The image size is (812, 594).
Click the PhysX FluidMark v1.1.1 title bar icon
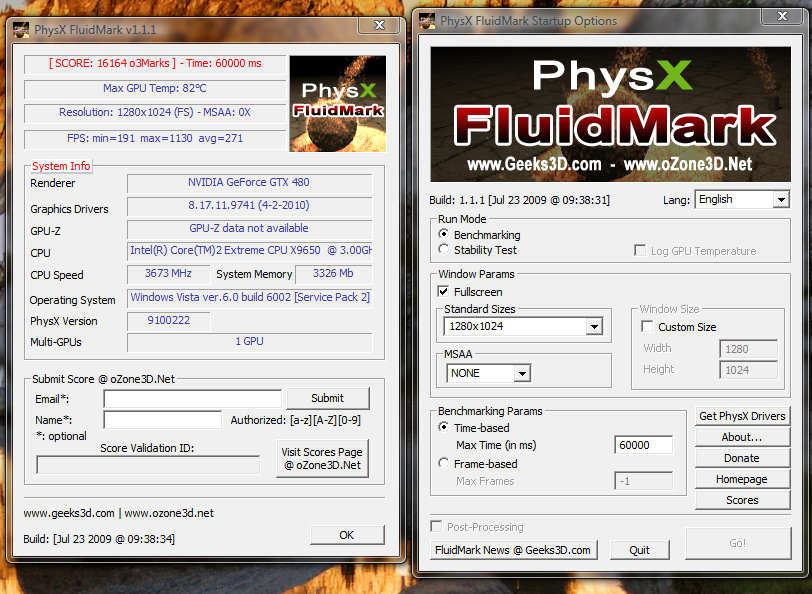coord(21,30)
